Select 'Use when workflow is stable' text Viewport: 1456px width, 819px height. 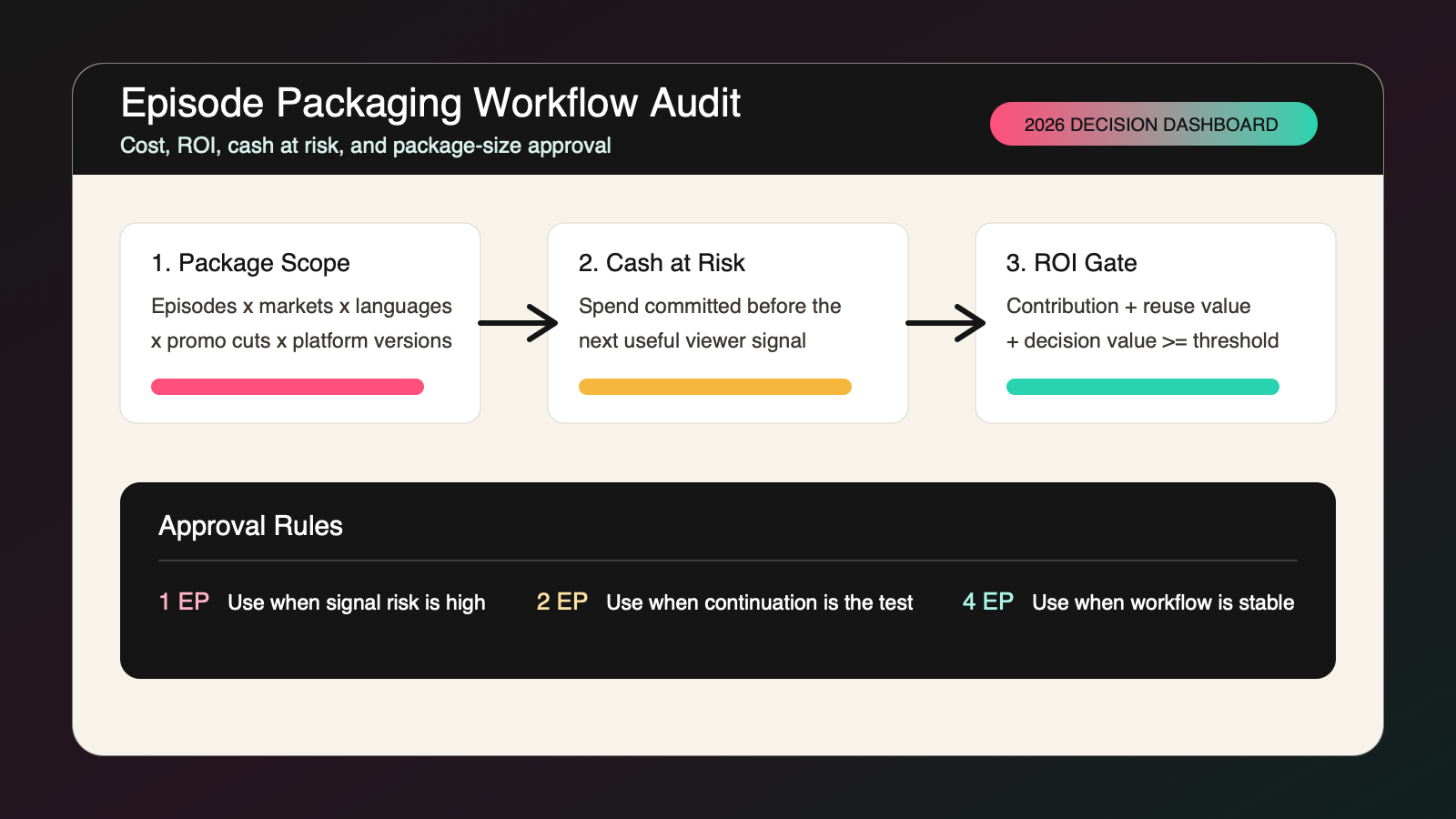coord(1163,602)
